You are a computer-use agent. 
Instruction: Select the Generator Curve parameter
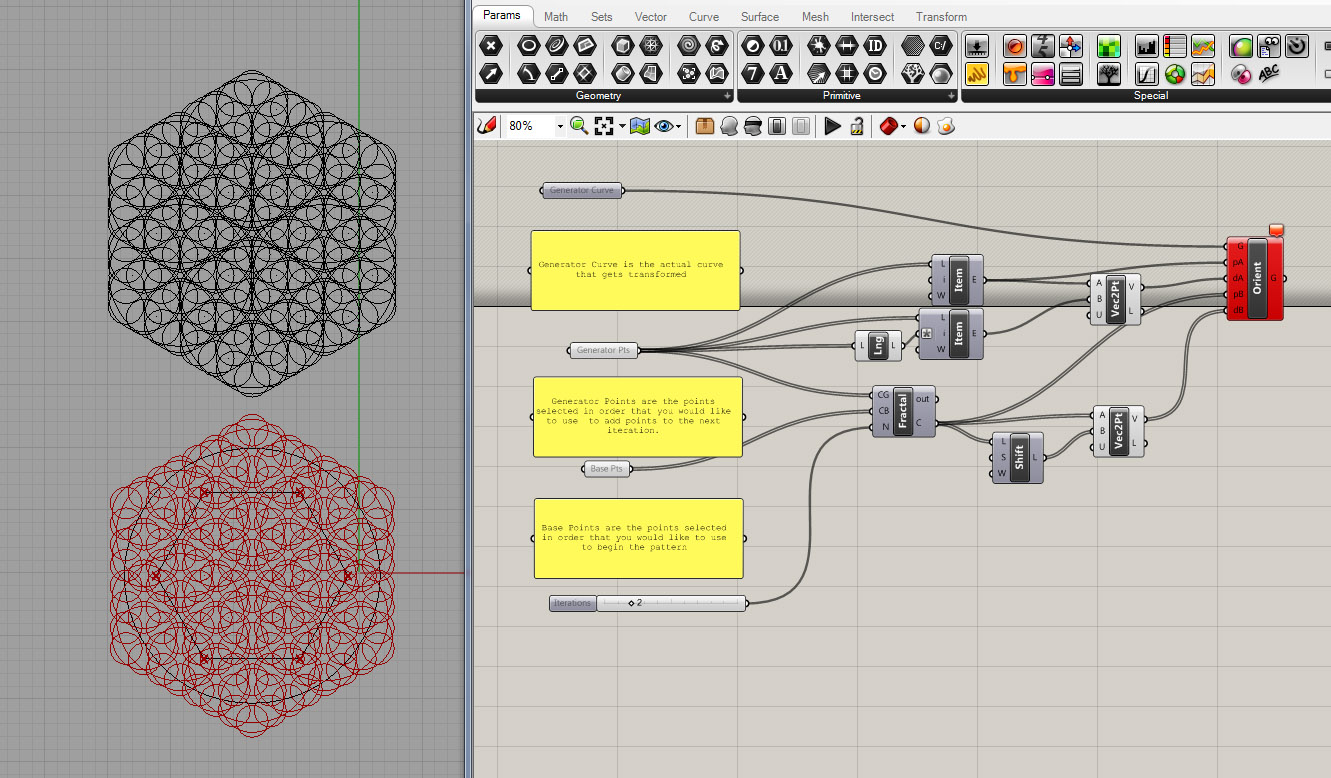click(582, 190)
